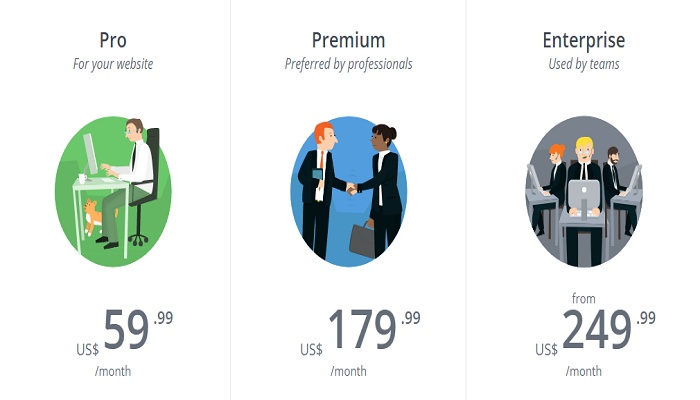Viewport: 700px width, 400px height.
Task: Click the Pro plan heading
Action: pyautogui.click(x=113, y=41)
